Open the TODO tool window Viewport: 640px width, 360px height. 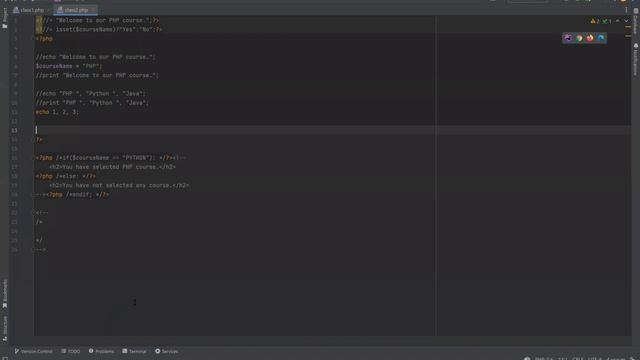click(71, 351)
